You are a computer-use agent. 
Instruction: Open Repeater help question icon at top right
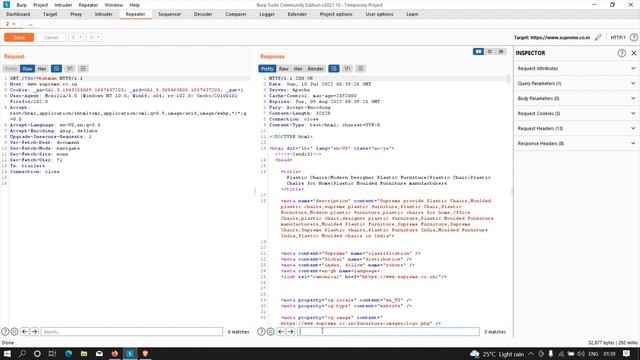(633, 37)
